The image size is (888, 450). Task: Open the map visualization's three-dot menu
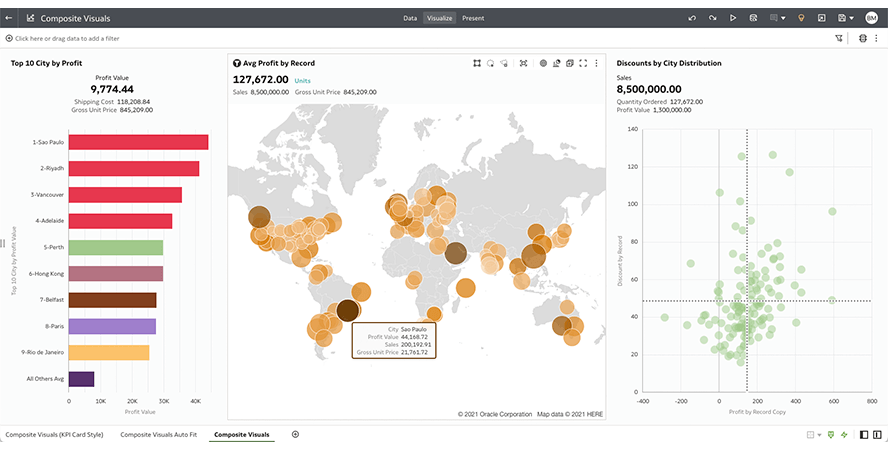click(596, 63)
